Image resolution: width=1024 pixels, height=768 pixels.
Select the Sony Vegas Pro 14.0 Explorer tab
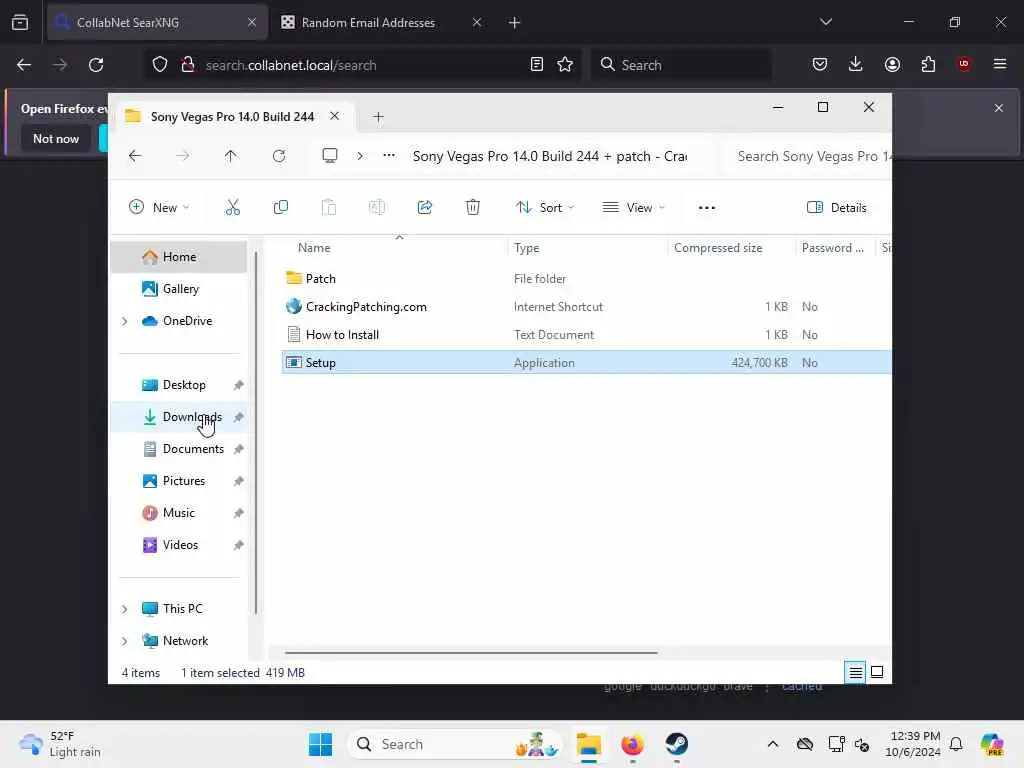click(232, 116)
